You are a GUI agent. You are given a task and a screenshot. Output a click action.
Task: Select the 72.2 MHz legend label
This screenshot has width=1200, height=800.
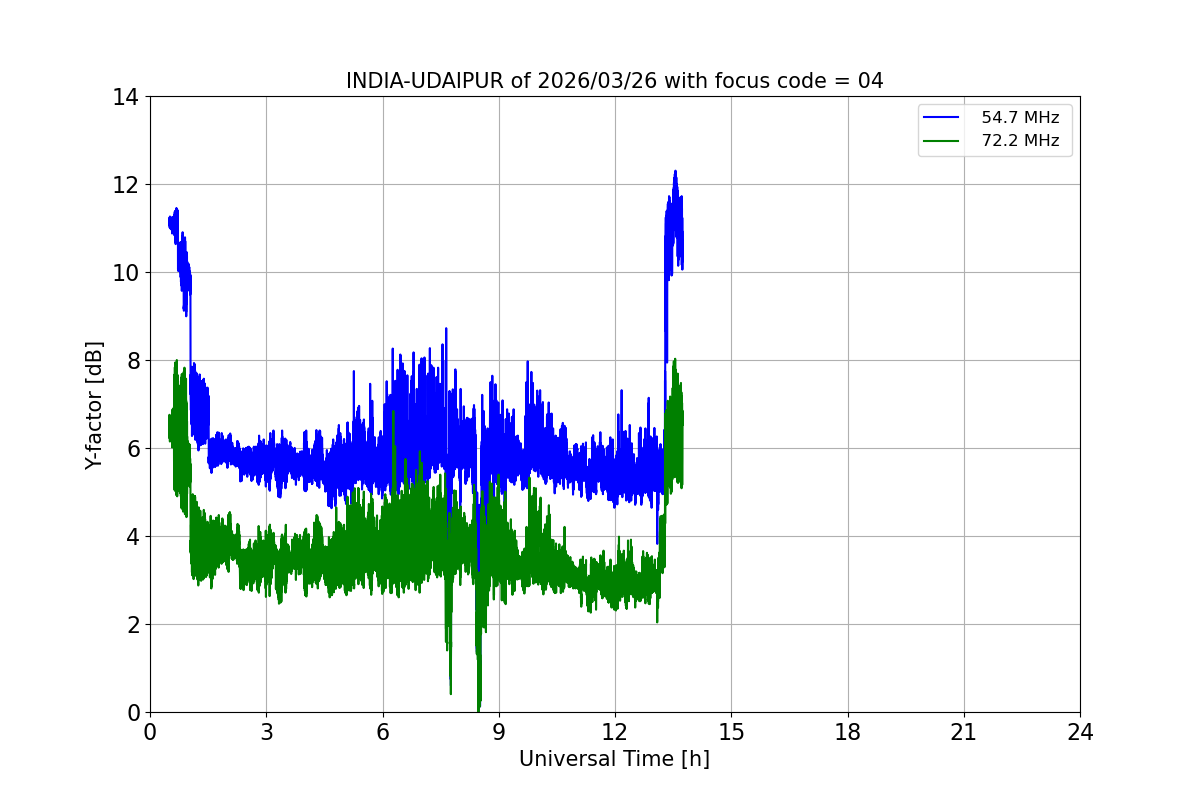click(x=1020, y=141)
